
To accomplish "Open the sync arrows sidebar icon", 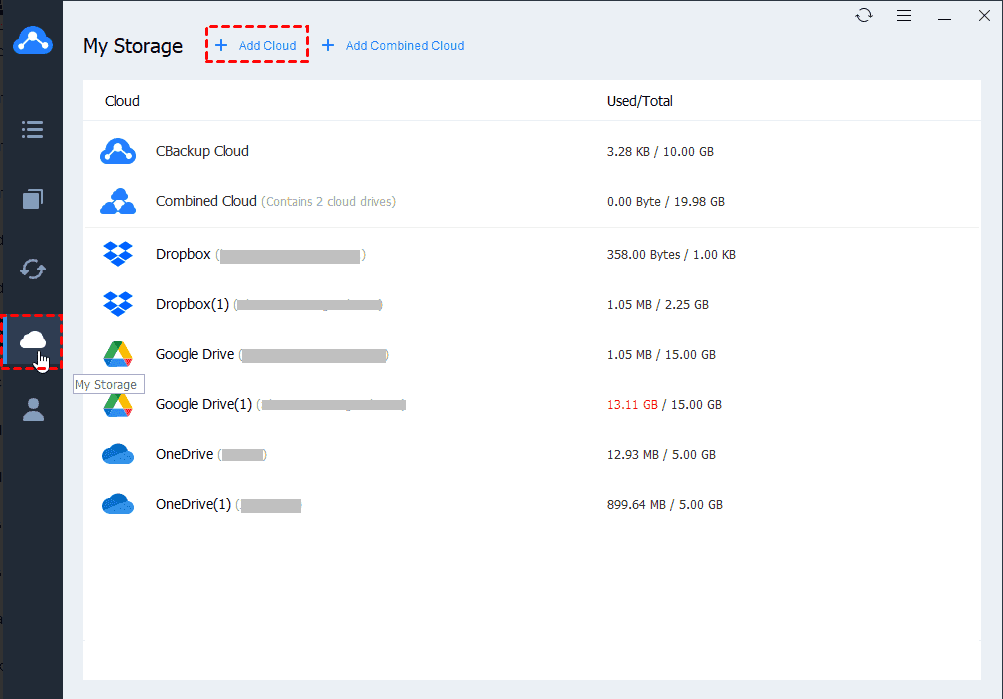I will 33,269.
